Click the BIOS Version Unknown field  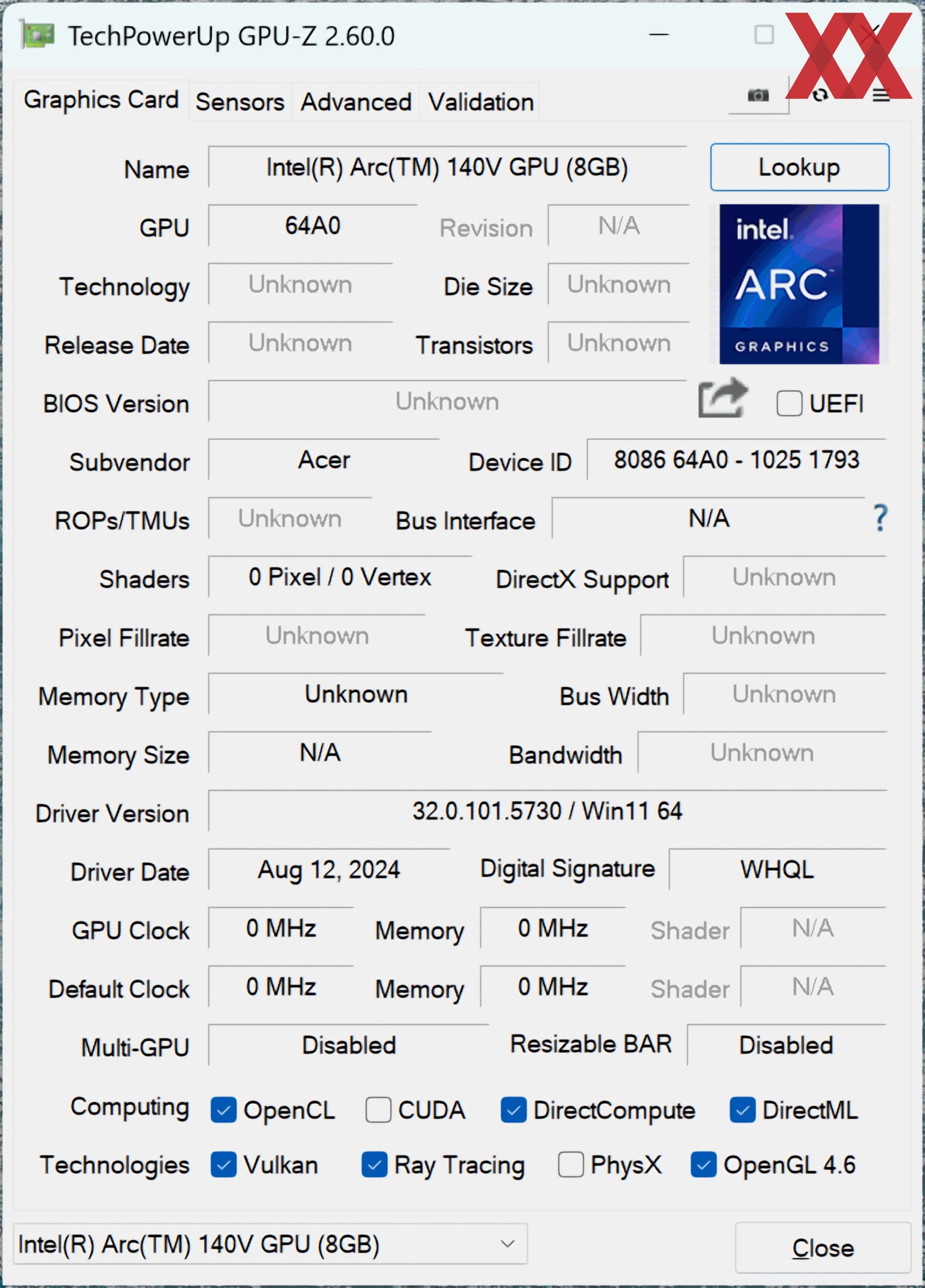pos(448,401)
